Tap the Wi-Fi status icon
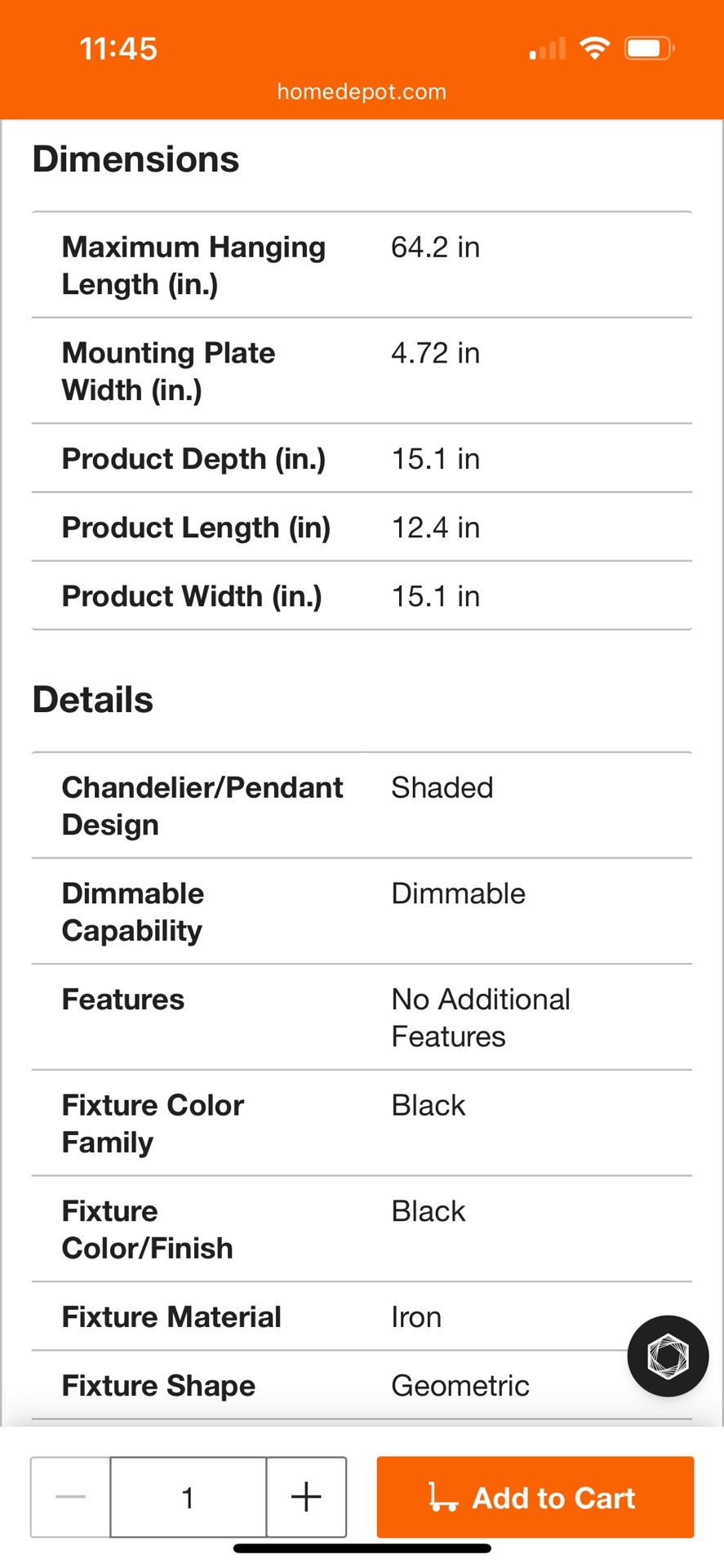Image resolution: width=724 pixels, height=1568 pixels. pos(595,48)
